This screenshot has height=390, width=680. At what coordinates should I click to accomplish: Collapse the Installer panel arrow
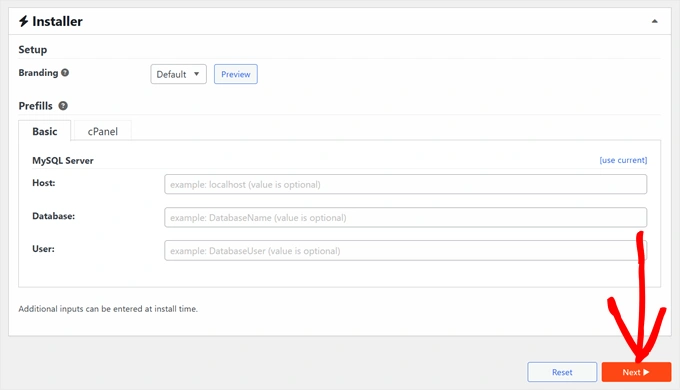coord(654,21)
